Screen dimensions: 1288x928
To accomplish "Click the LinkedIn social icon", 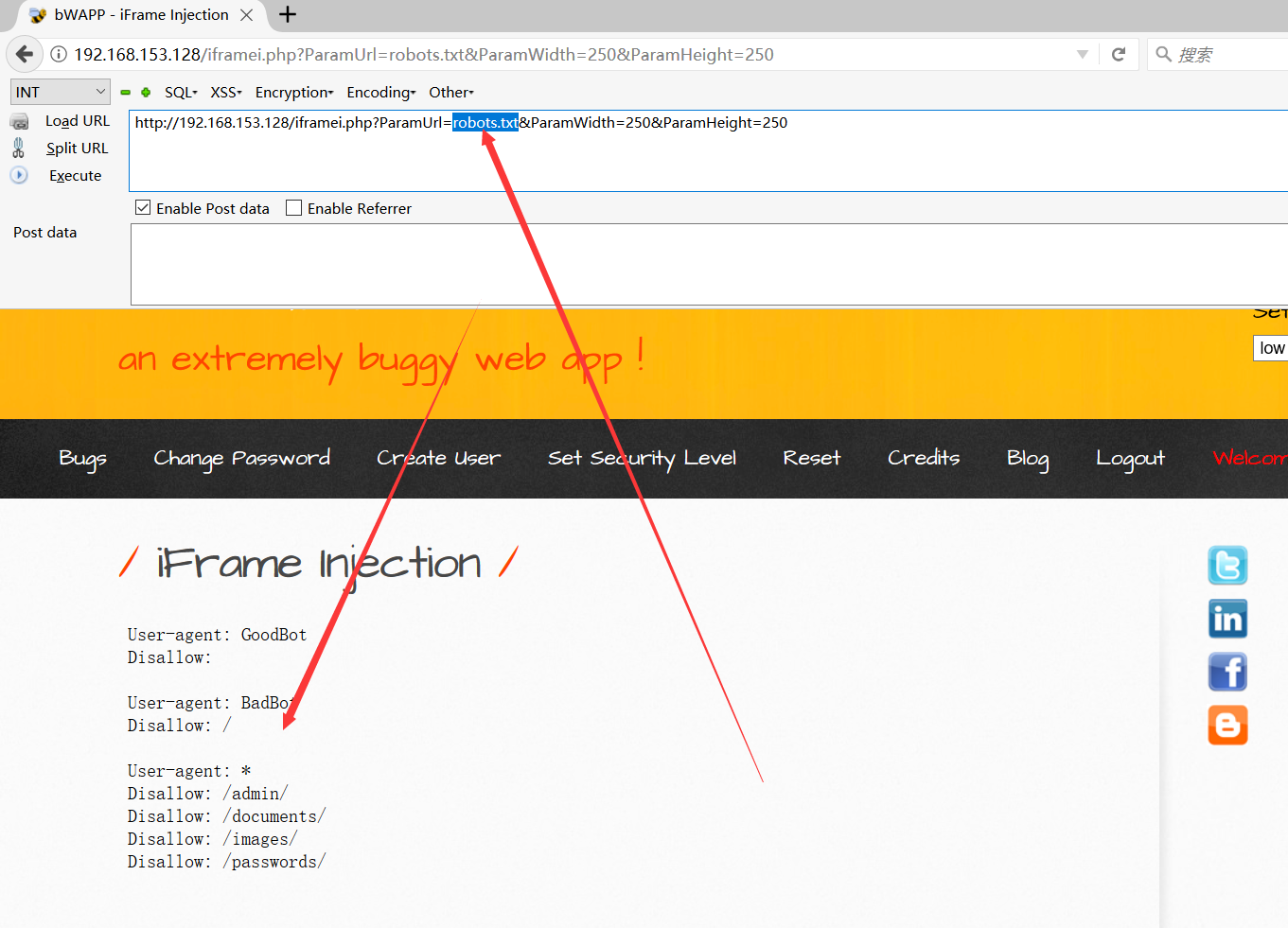I will pyautogui.click(x=1227, y=619).
